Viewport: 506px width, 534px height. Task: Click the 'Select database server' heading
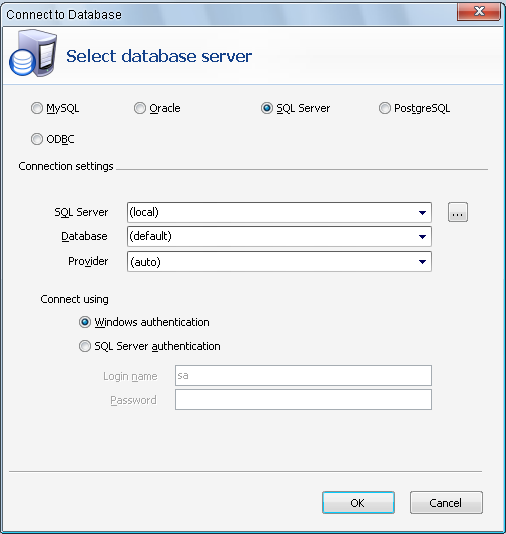pos(159,56)
